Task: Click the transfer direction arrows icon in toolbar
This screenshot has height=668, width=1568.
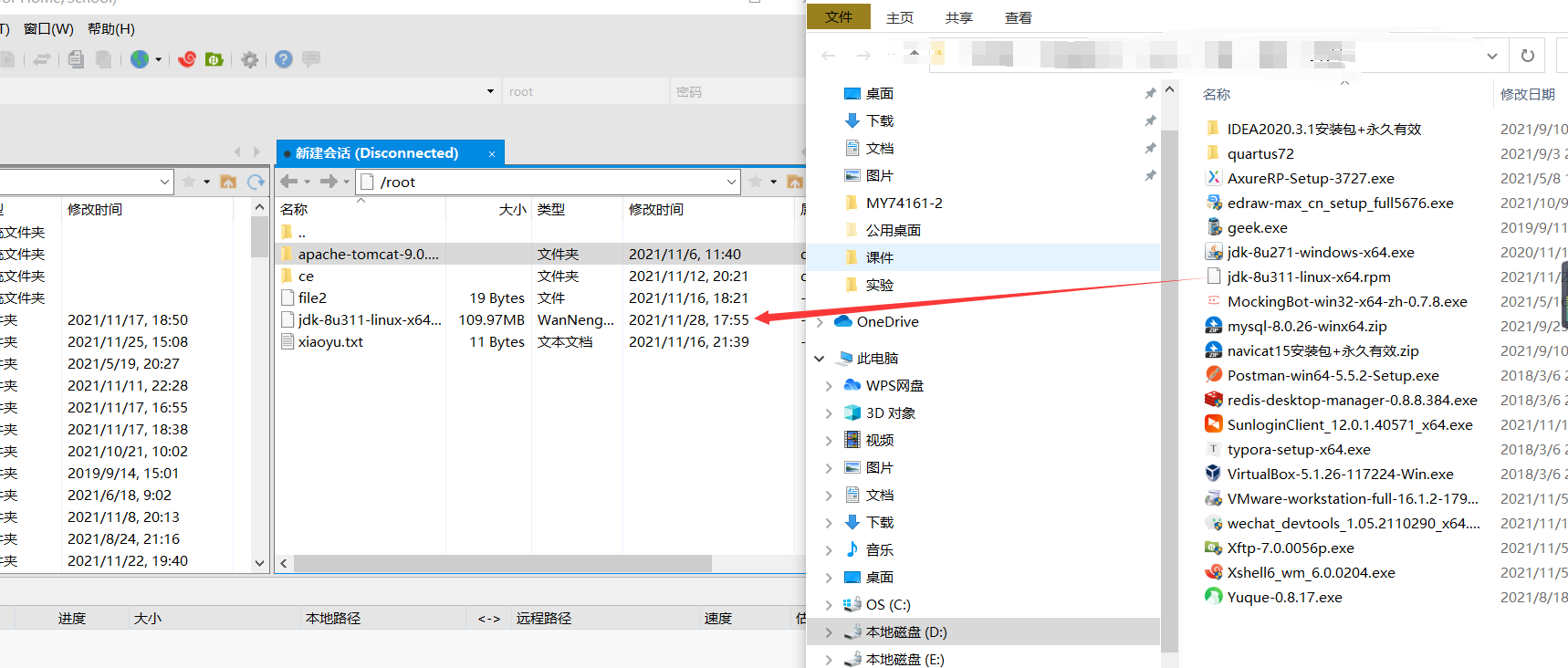Action: coord(41,59)
